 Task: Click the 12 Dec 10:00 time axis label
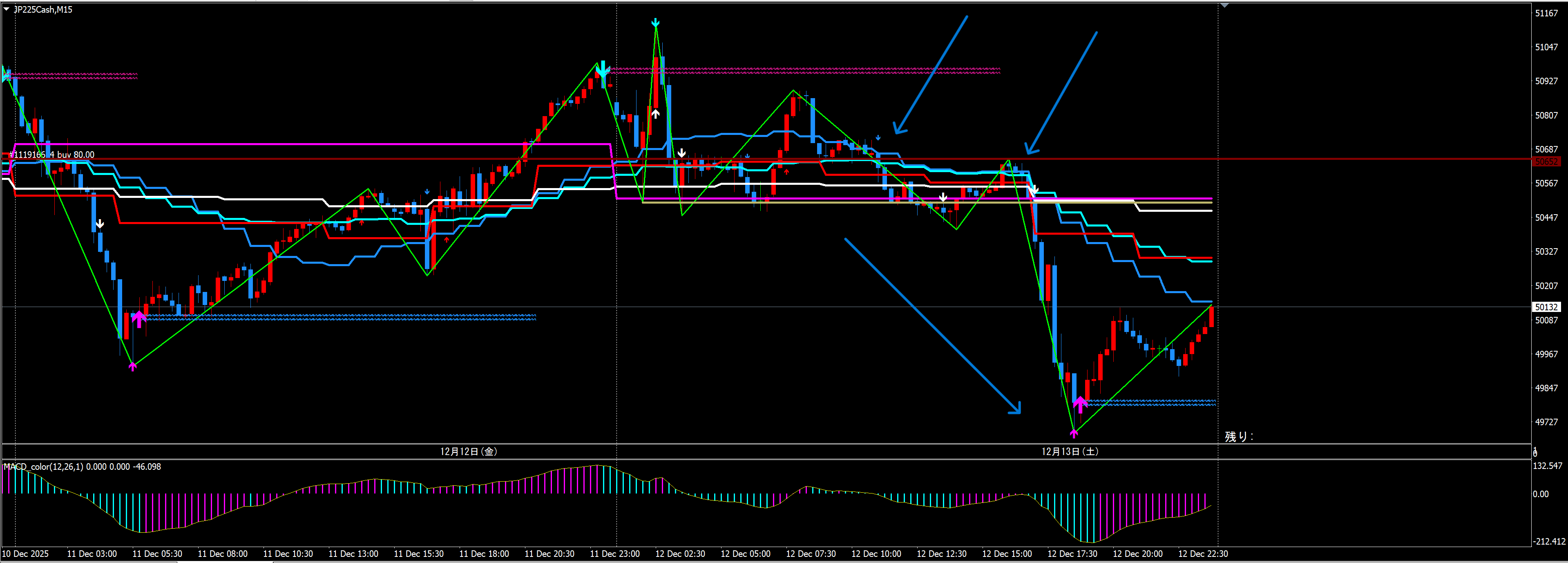(876, 554)
